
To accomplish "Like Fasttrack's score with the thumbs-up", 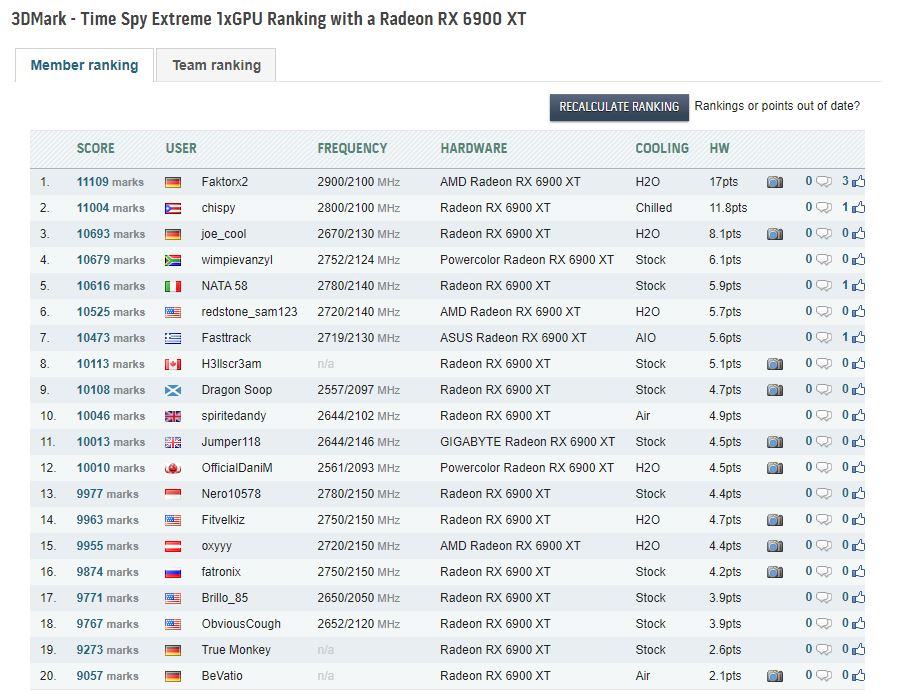I will point(858,337).
